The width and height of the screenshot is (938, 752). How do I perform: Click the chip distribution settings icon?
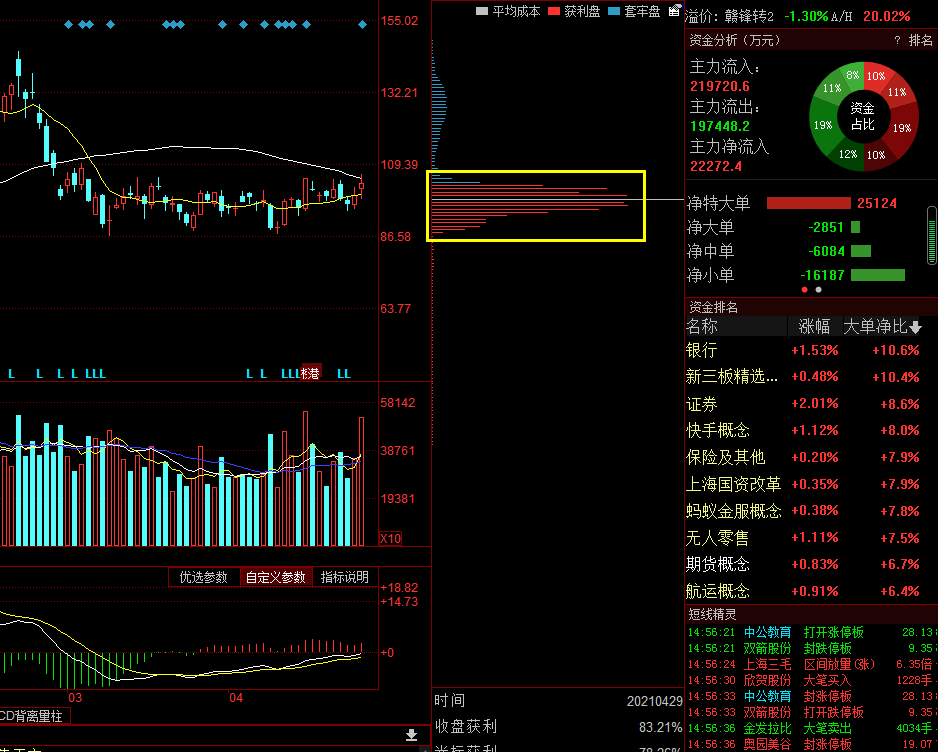tap(674, 11)
